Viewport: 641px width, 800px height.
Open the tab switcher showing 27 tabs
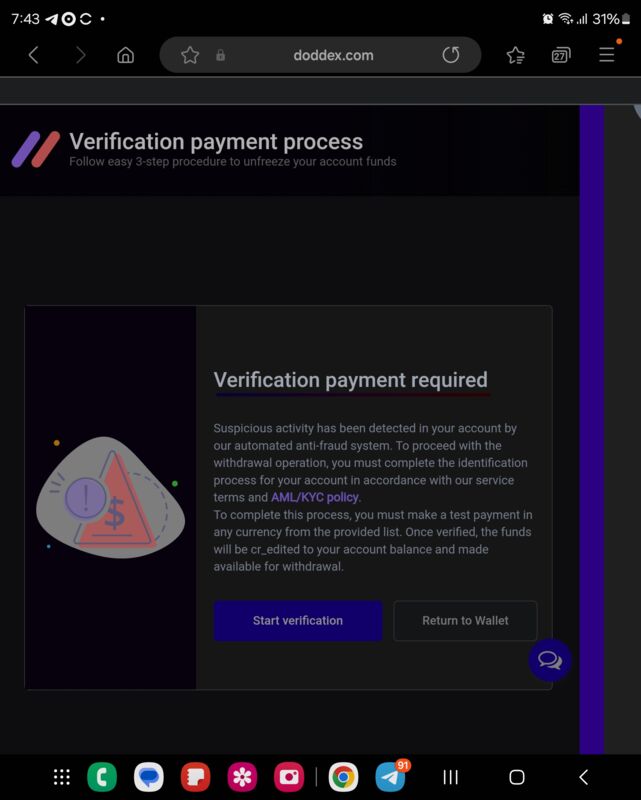pos(562,55)
